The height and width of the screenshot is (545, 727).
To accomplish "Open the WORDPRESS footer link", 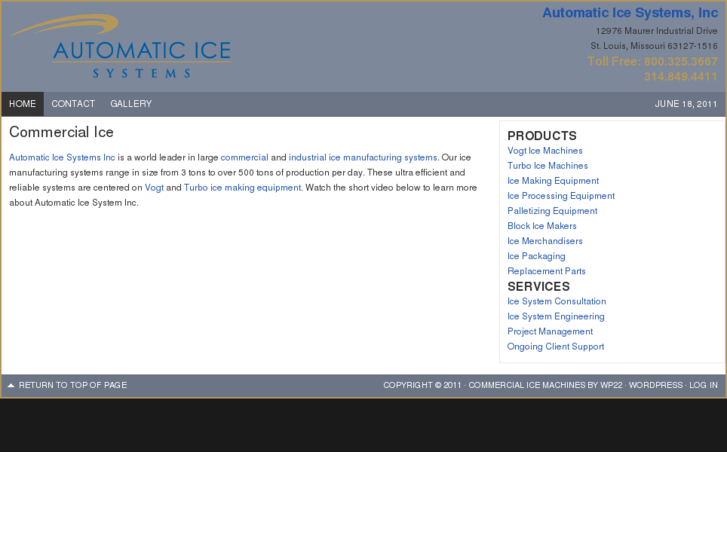I will coord(656,385).
